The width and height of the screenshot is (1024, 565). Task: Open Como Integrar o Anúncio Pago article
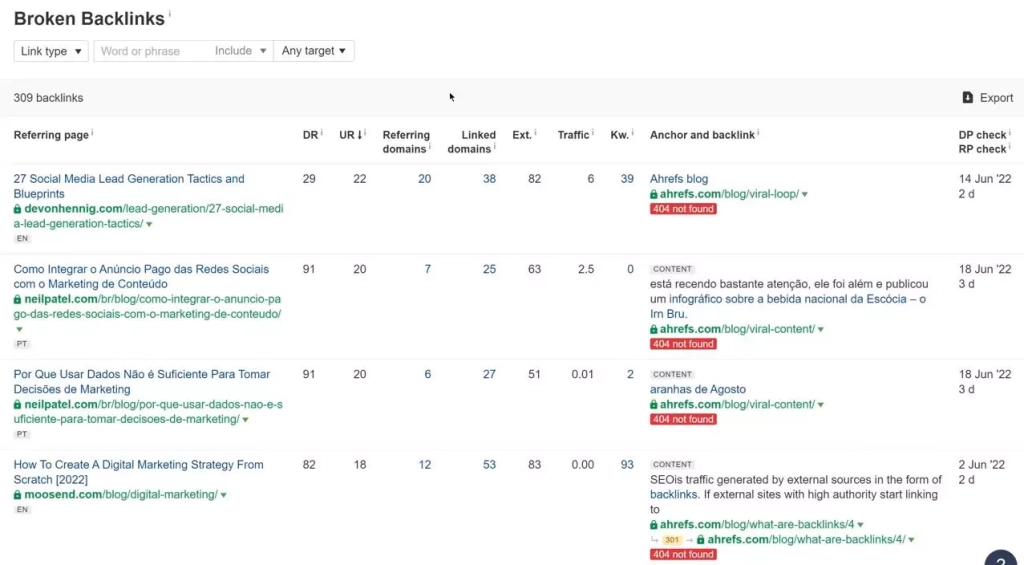coord(141,276)
